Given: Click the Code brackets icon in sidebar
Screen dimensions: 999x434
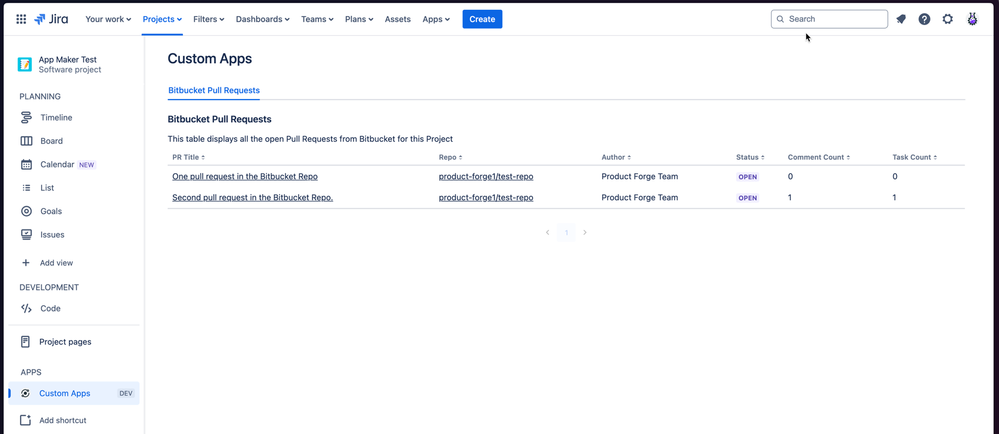Looking at the screenshot, I should [x=26, y=308].
